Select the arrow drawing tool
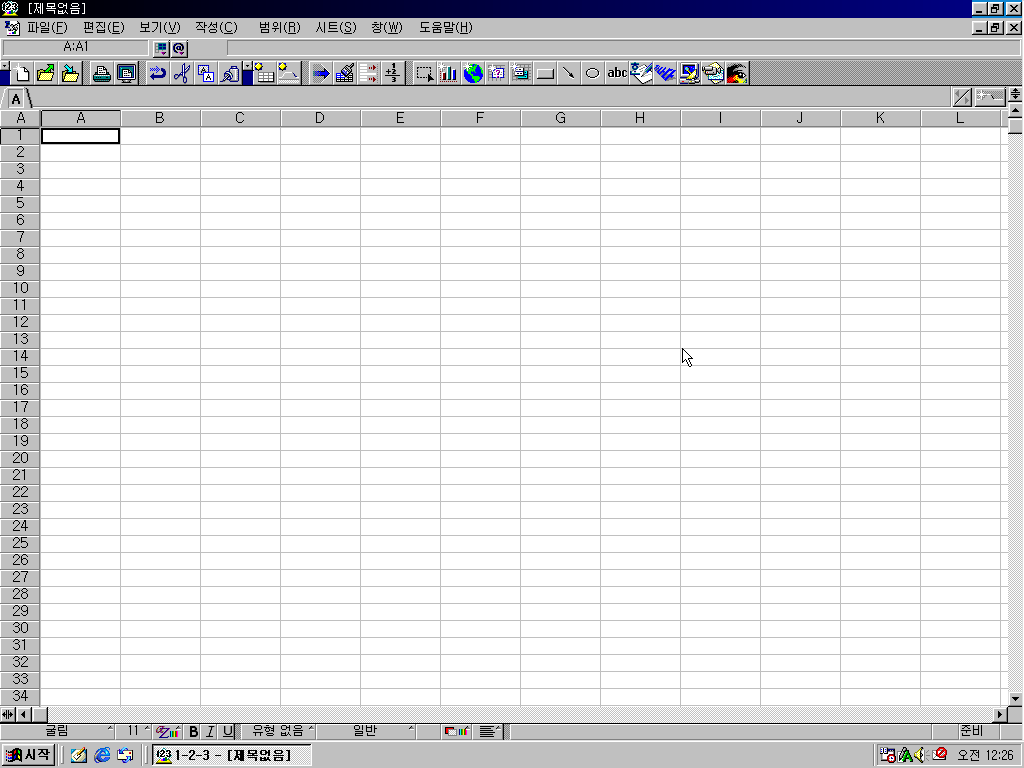 pos(569,73)
